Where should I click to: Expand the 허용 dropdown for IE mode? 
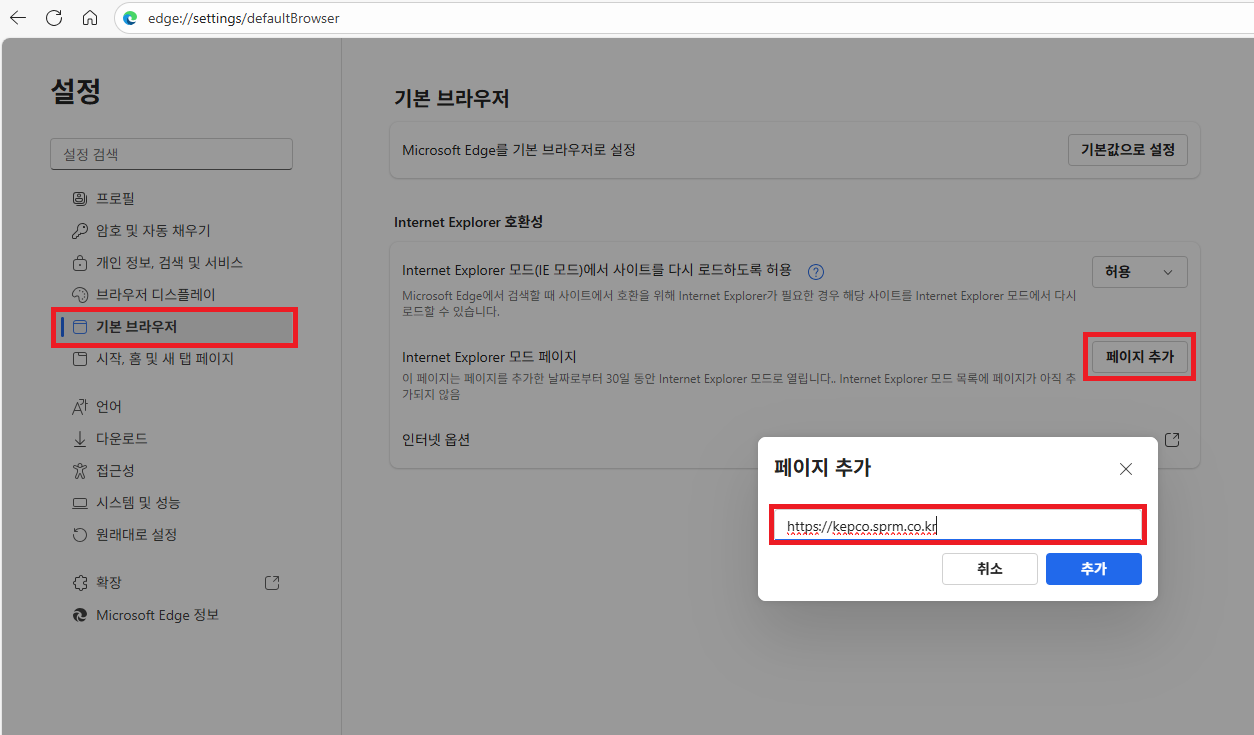pos(1139,272)
